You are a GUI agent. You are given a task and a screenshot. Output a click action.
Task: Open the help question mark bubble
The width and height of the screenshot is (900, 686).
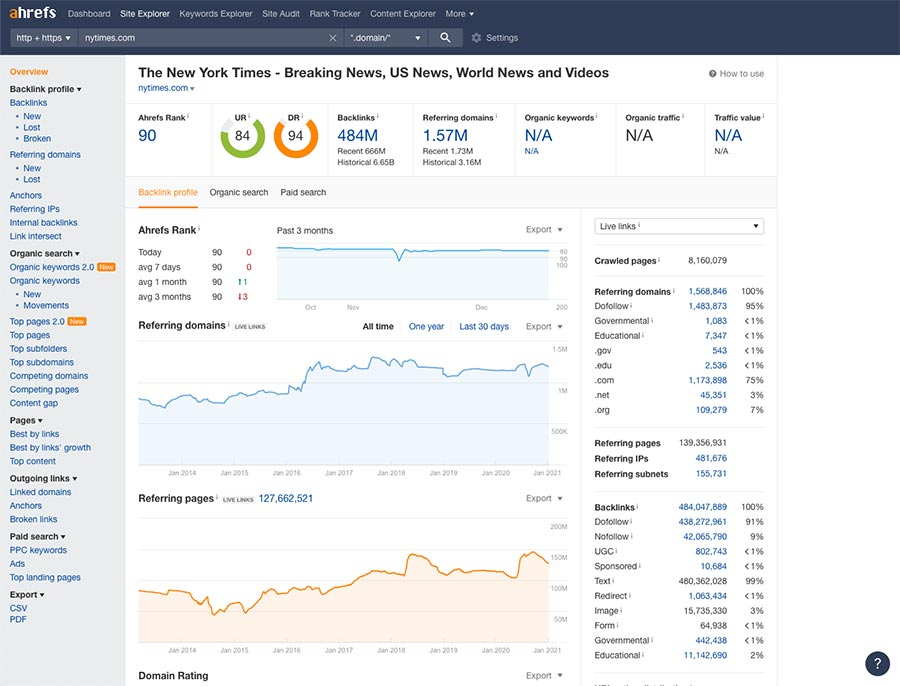[877, 664]
